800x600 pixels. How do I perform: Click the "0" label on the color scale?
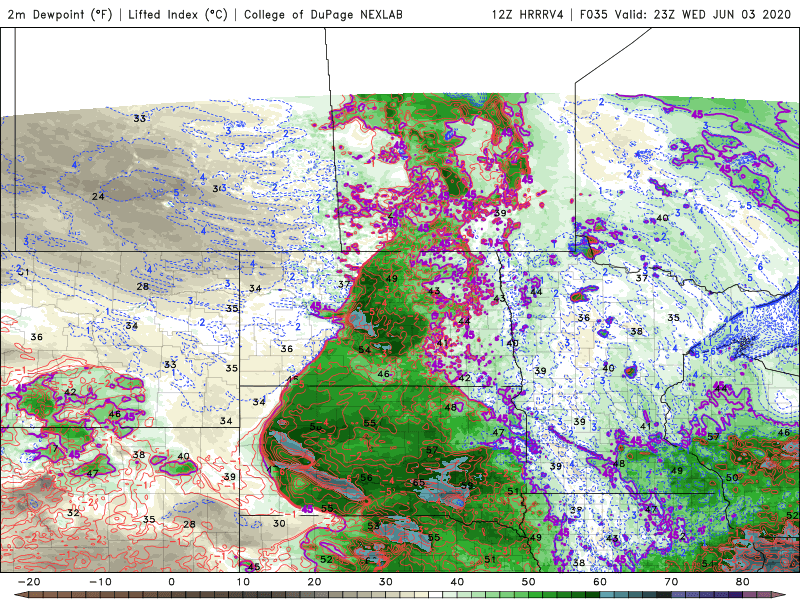(171, 582)
